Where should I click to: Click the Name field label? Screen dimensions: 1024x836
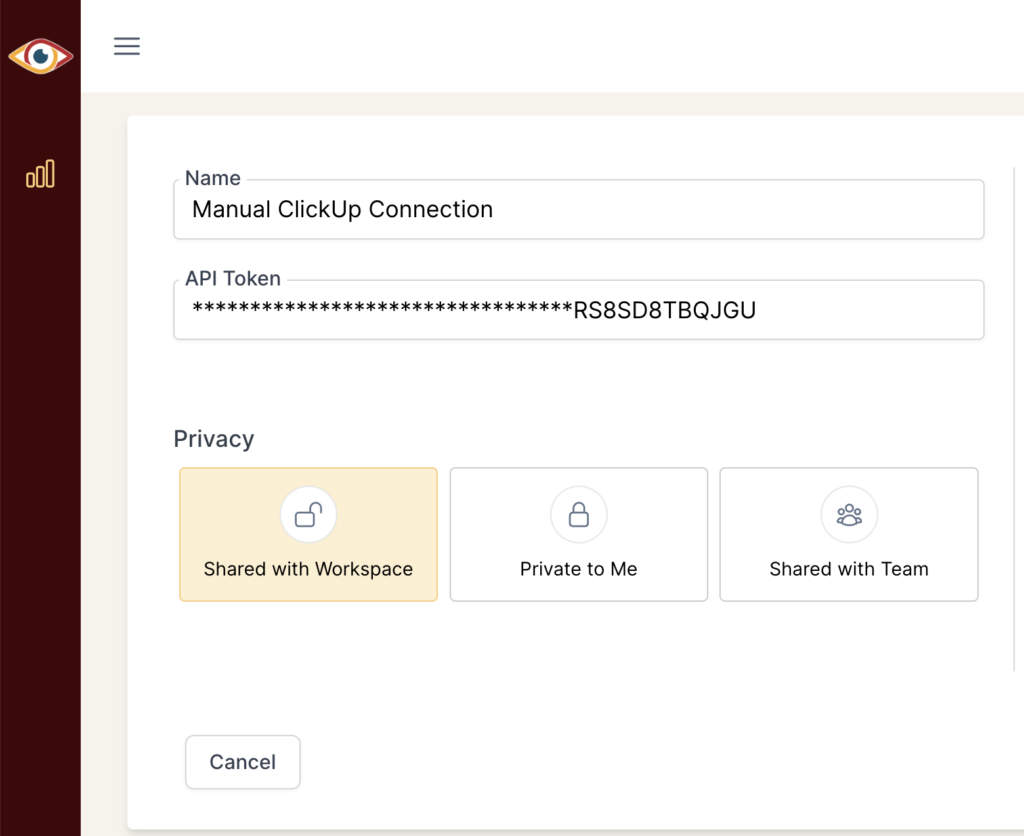click(213, 179)
